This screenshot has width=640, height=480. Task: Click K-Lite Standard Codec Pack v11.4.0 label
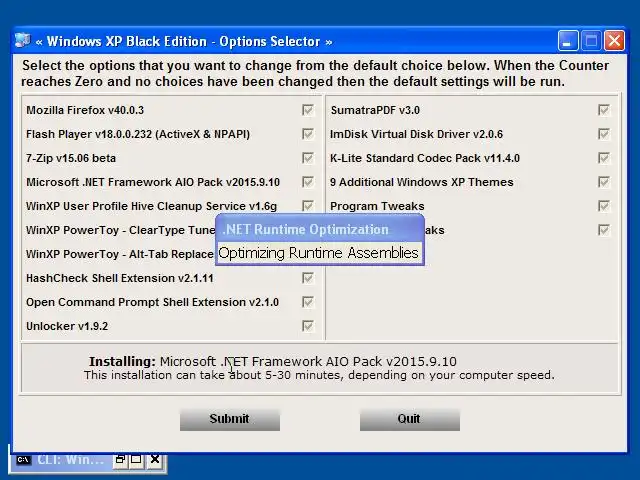tap(425, 158)
